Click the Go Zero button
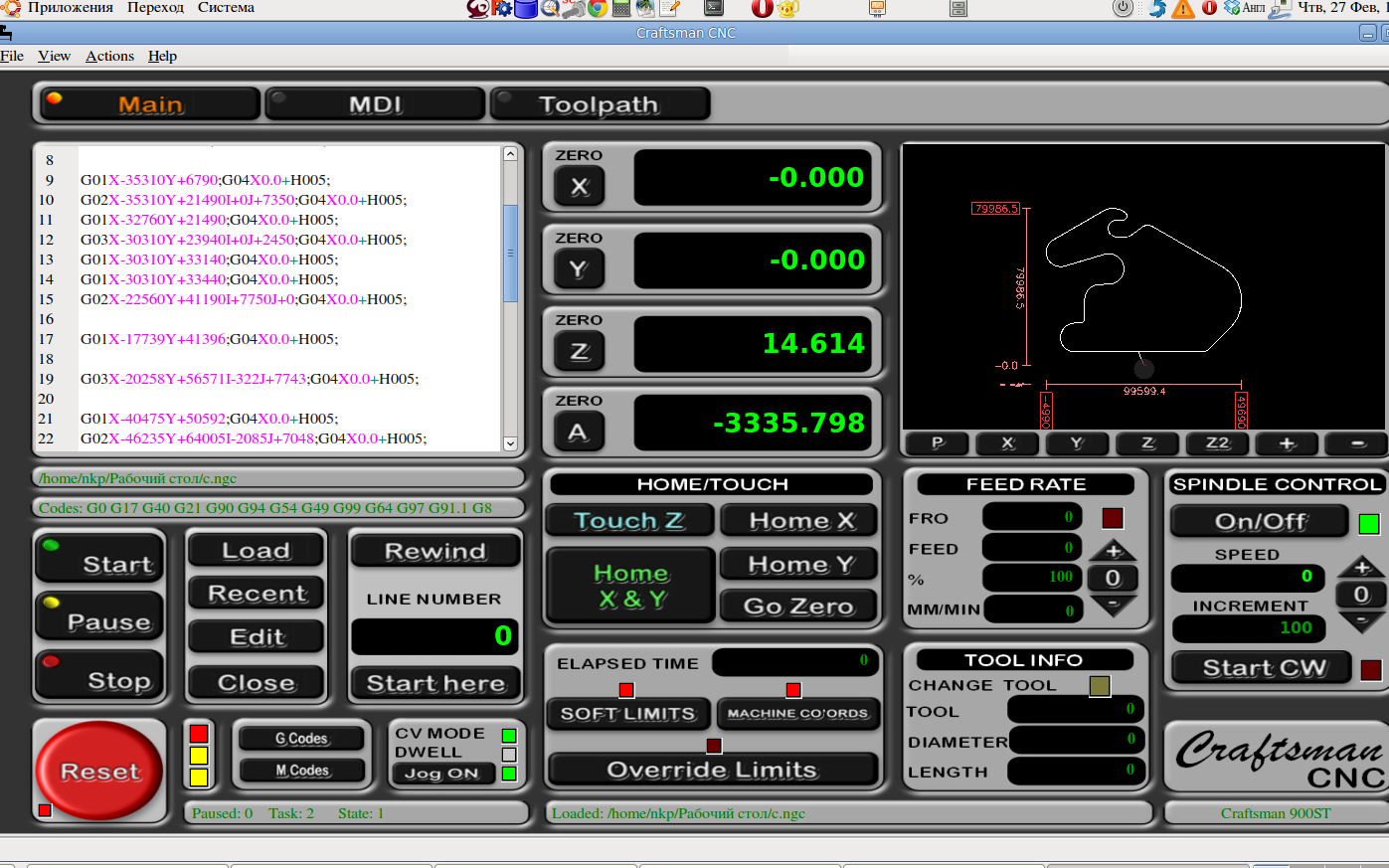The width and height of the screenshot is (1389, 868). tap(798, 607)
